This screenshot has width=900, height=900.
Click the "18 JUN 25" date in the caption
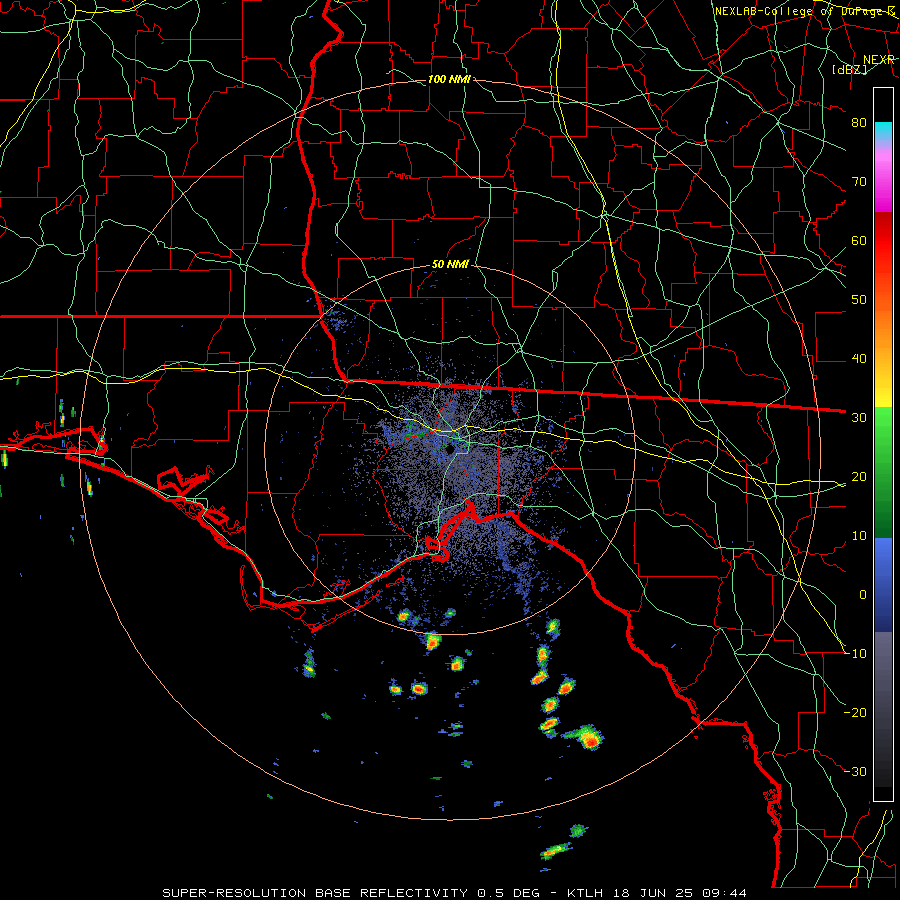click(651, 893)
